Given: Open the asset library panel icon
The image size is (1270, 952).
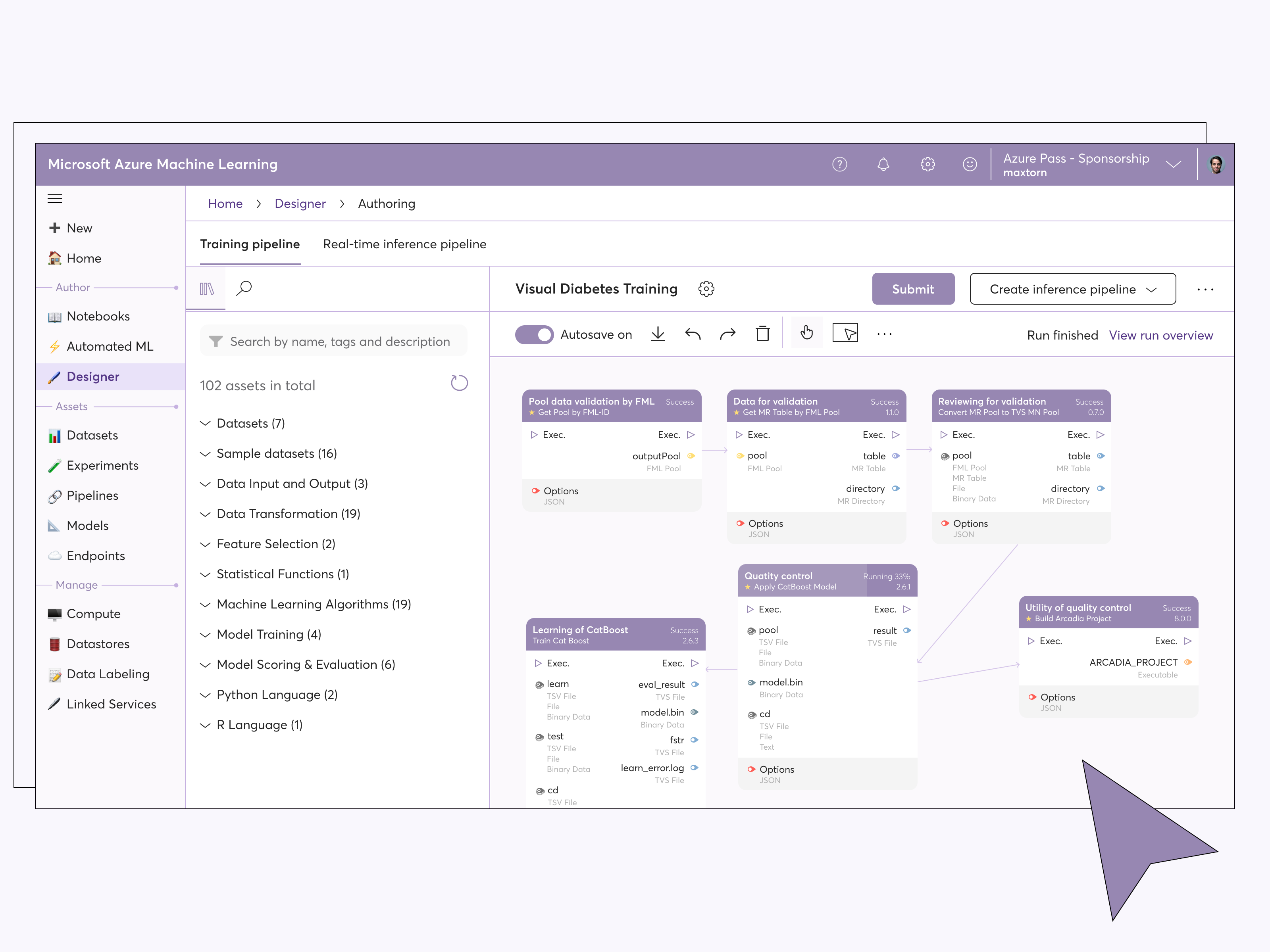Looking at the screenshot, I should coord(207,289).
